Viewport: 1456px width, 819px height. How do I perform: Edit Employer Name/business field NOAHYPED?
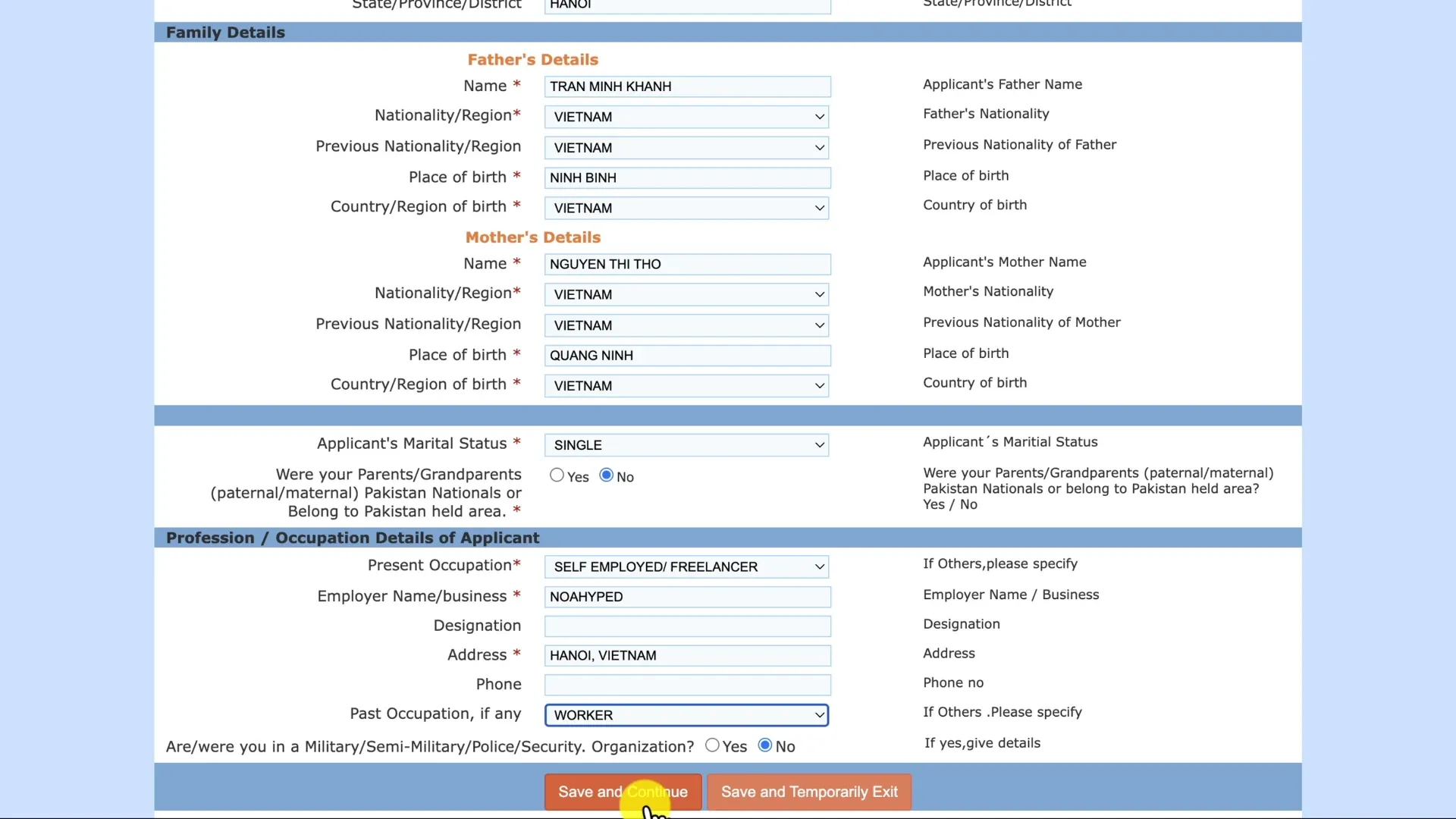tap(688, 597)
